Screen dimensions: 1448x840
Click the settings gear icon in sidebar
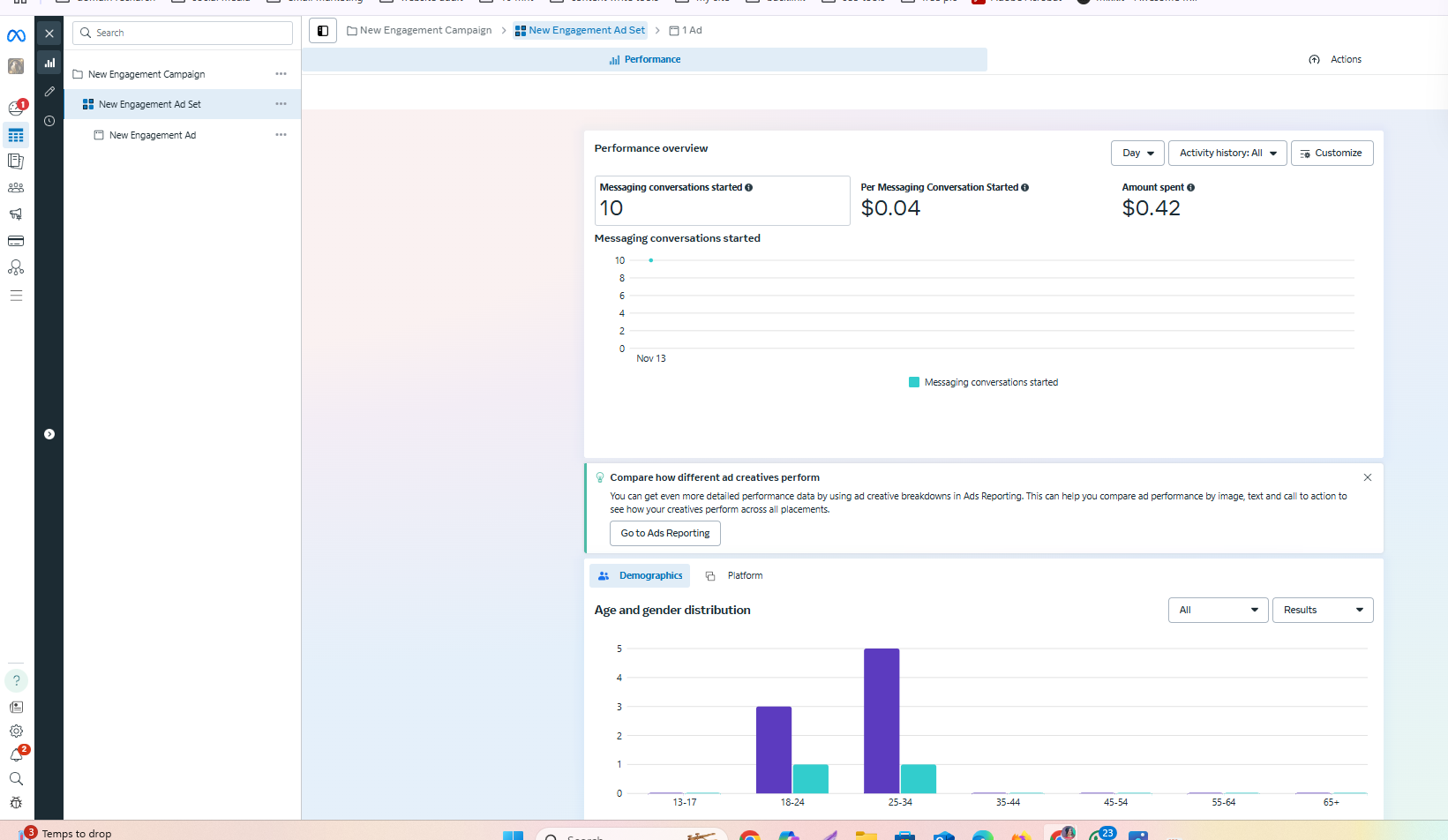16,731
